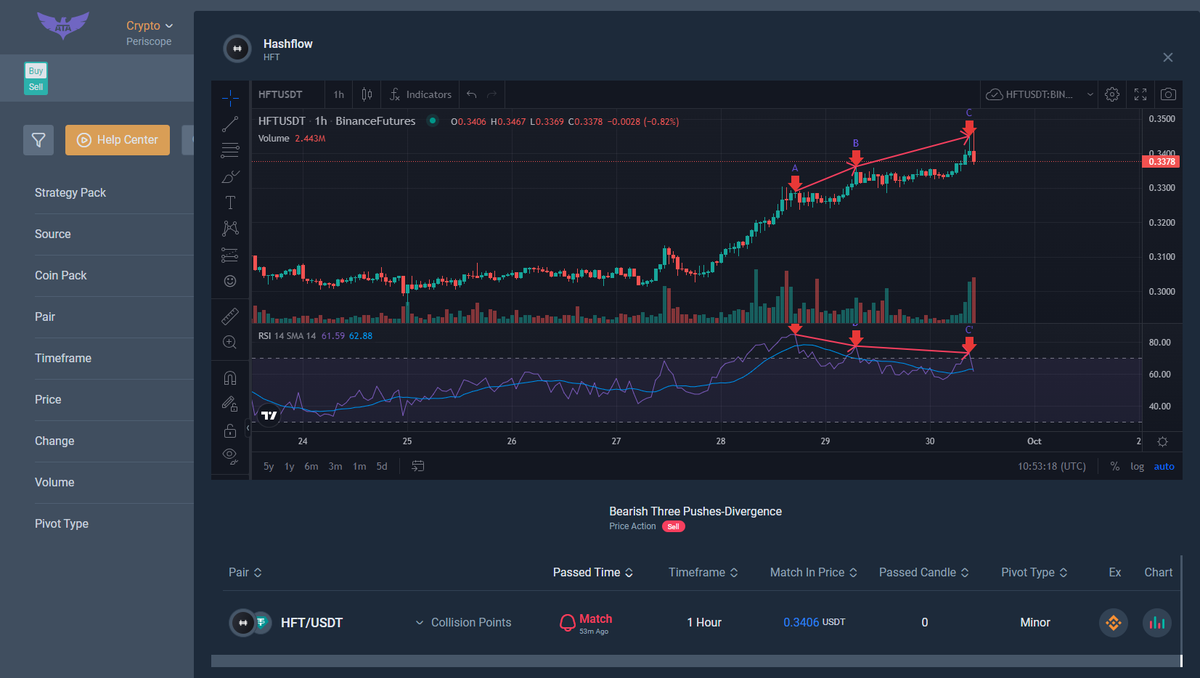Select the 1y time range
The height and width of the screenshot is (678, 1200).
[289, 467]
